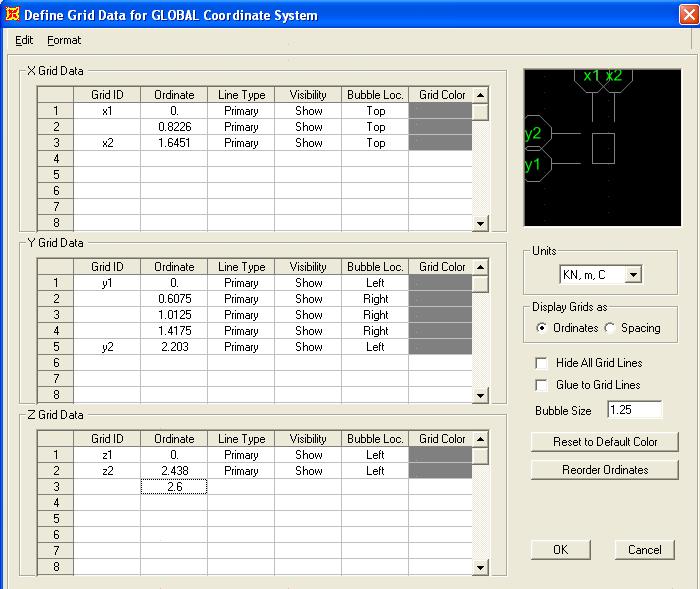Click Z Grid Data Grid Color column header
This screenshot has height=589, width=700.
pyautogui.click(x=442, y=439)
